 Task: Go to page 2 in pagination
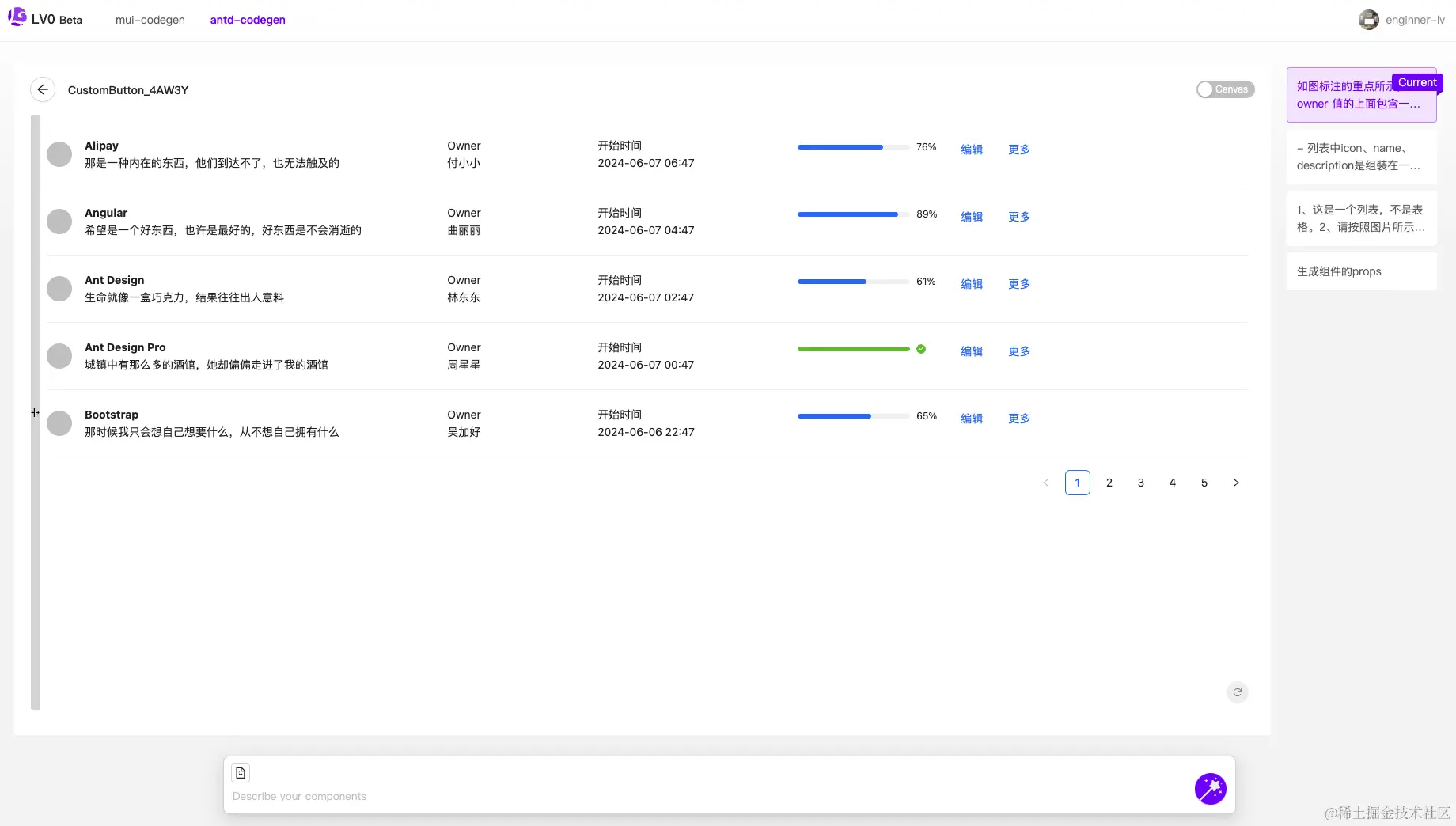pyautogui.click(x=1109, y=483)
